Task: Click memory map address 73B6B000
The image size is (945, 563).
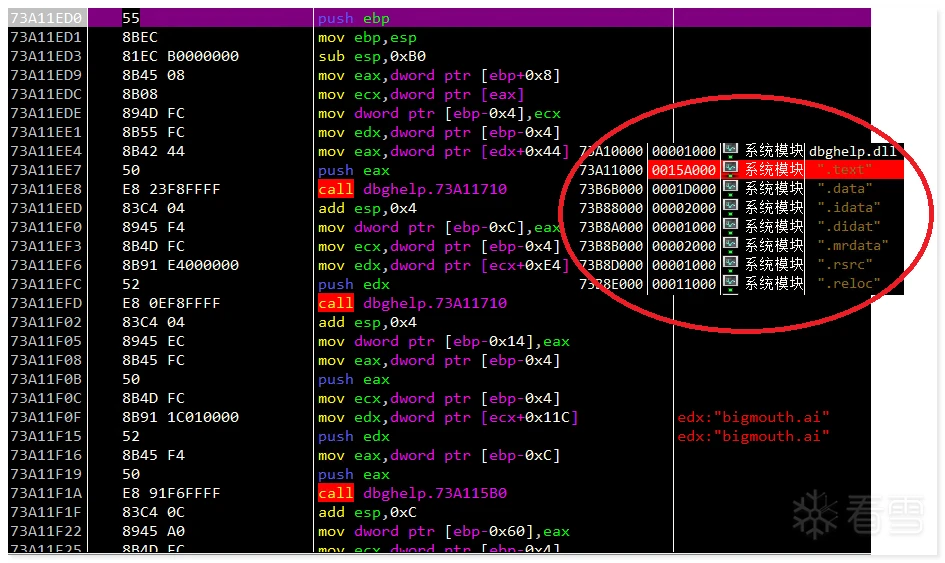Action: coord(611,189)
